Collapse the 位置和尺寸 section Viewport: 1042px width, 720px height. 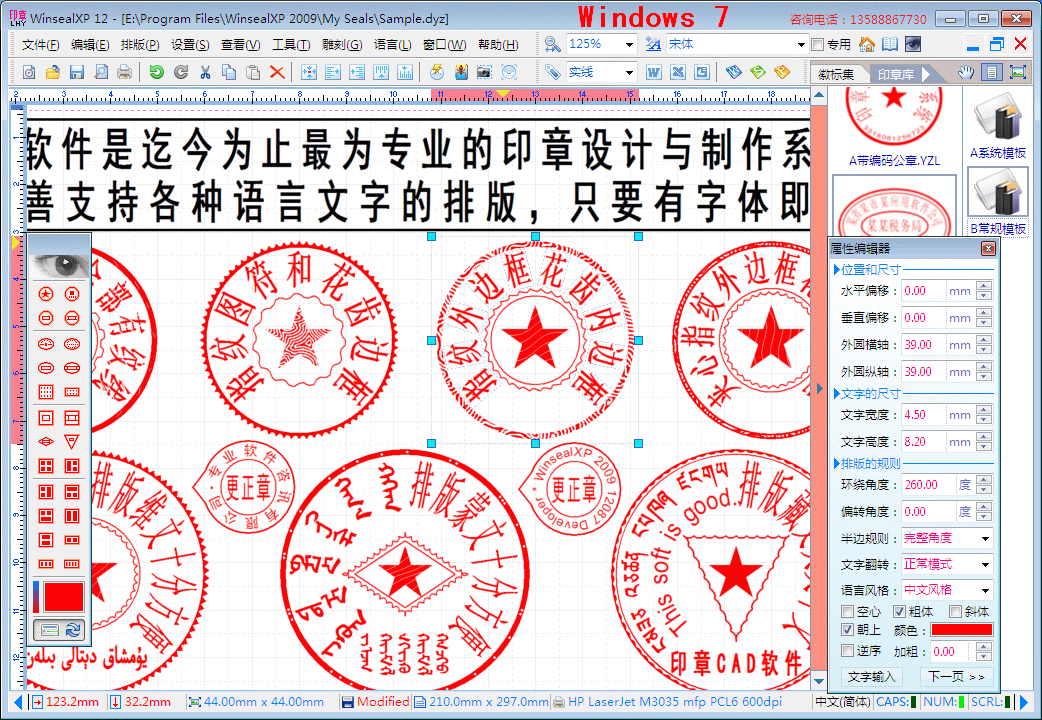tap(837, 269)
